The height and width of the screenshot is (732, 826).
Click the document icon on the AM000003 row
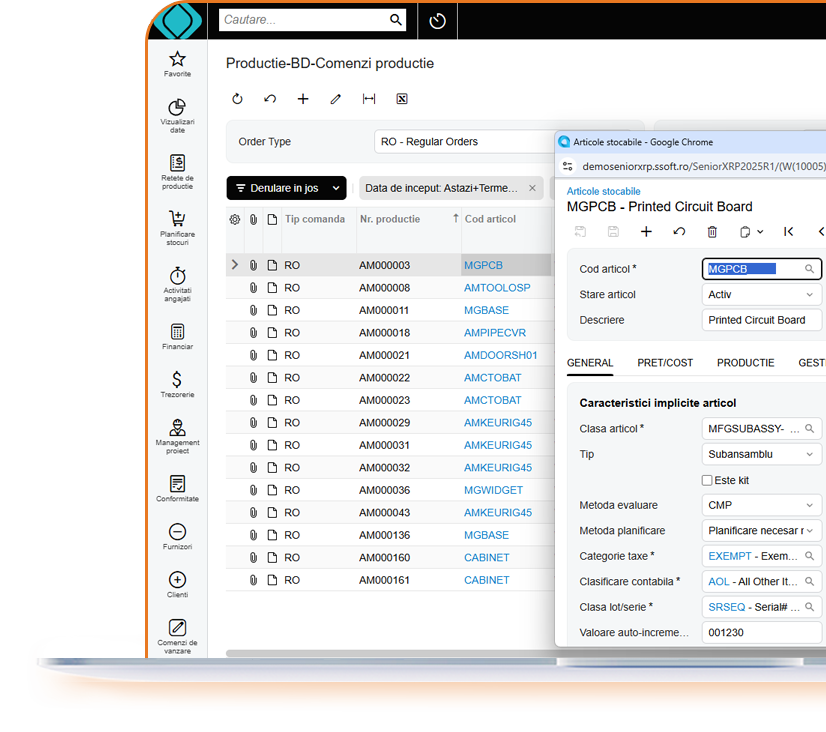tap(272, 265)
